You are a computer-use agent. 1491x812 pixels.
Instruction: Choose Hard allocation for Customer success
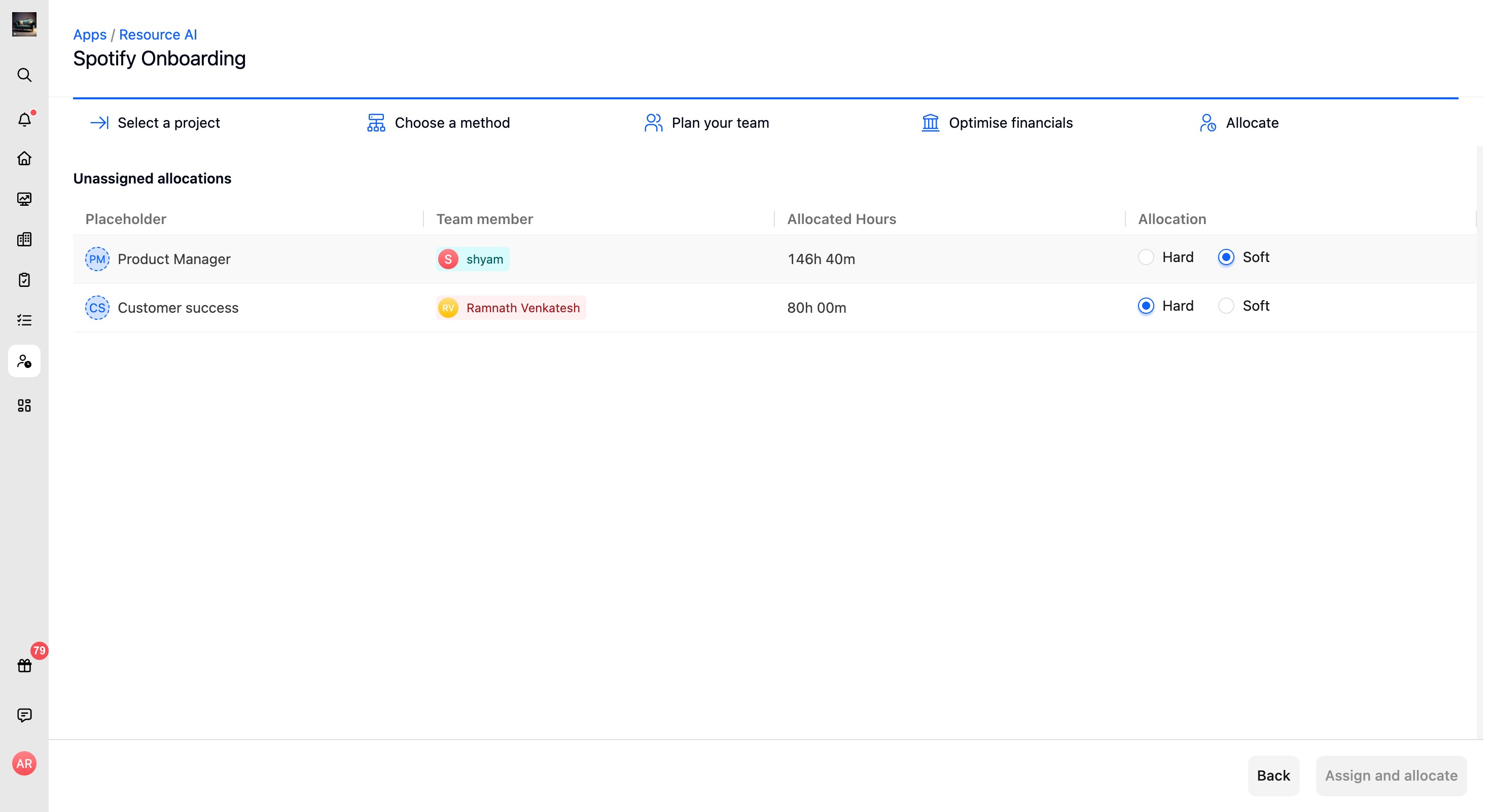pyautogui.click(x=1146, y=306)
